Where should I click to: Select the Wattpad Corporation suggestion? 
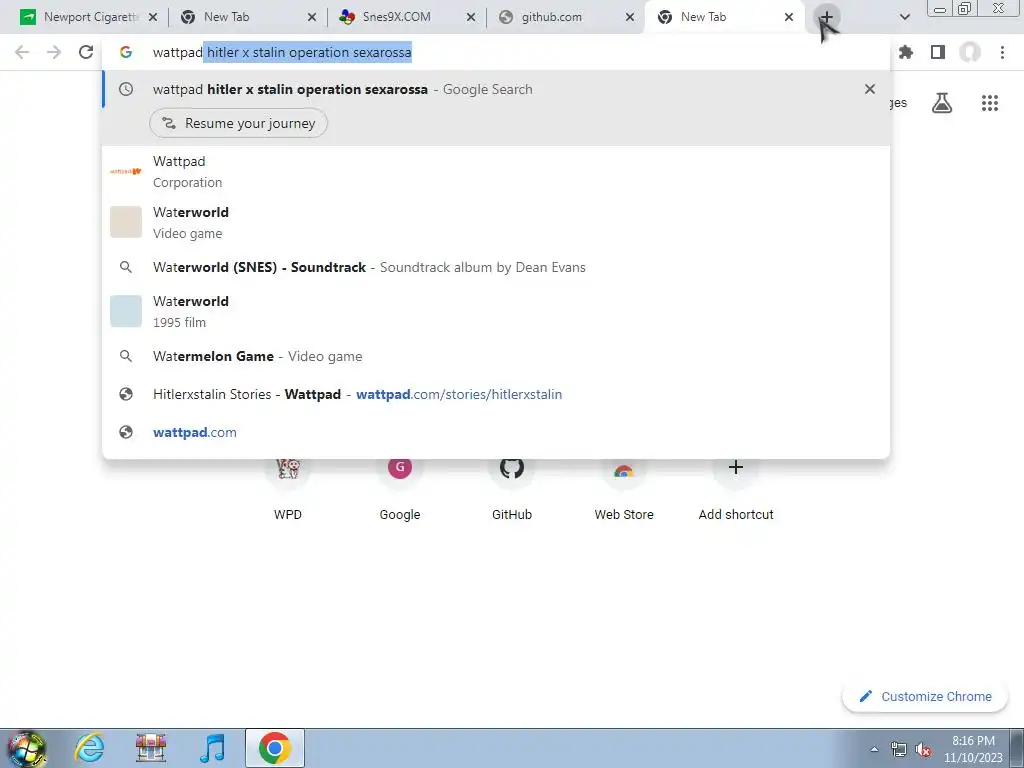click(x=496, y=172)
